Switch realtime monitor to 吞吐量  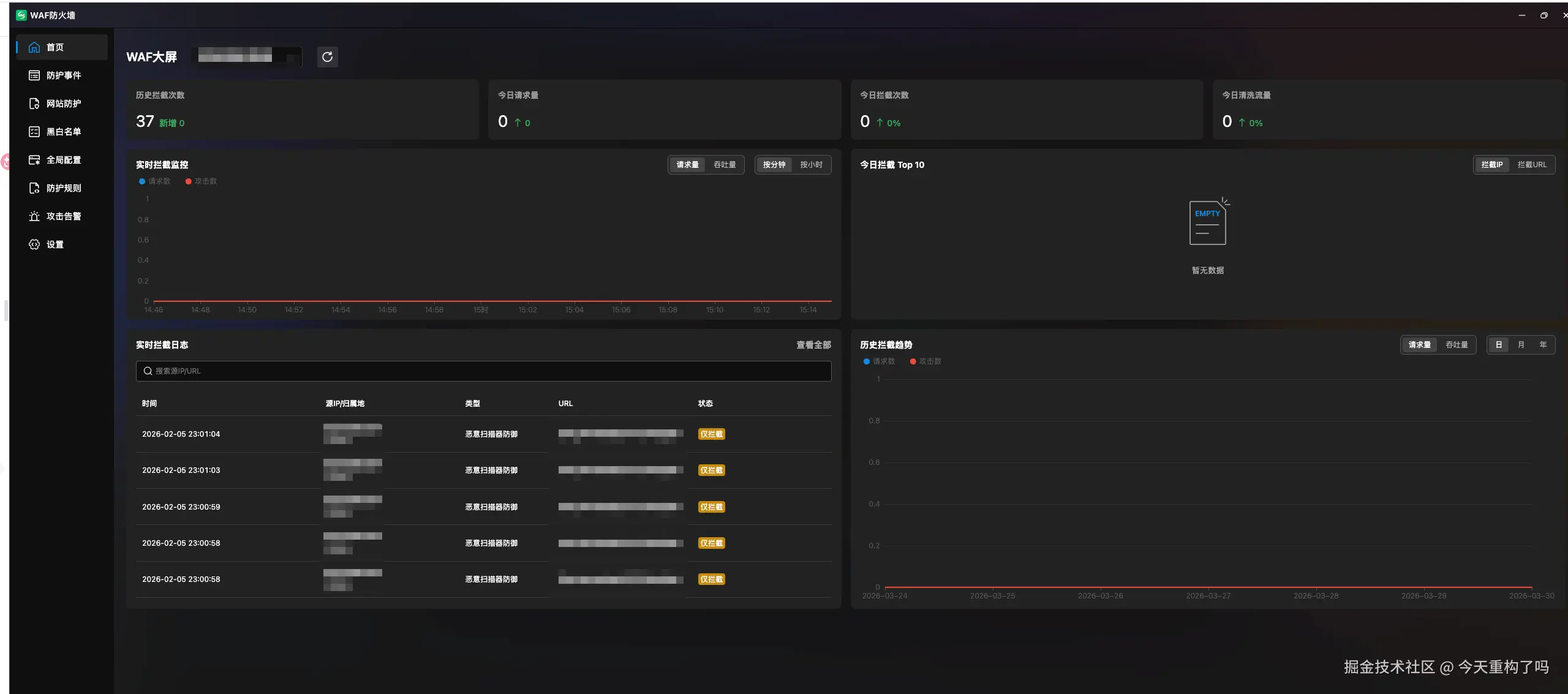pyautogui.click(x=725, y=165)
